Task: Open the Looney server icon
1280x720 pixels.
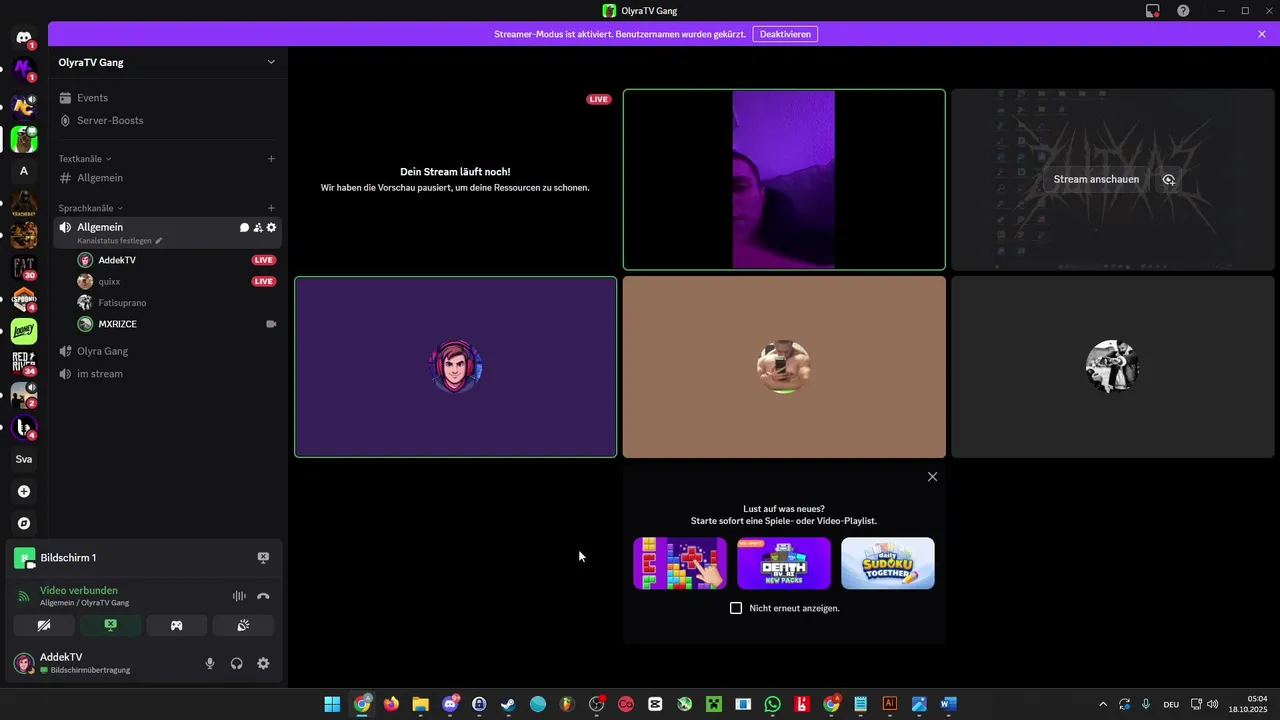Action: point(24,331)
